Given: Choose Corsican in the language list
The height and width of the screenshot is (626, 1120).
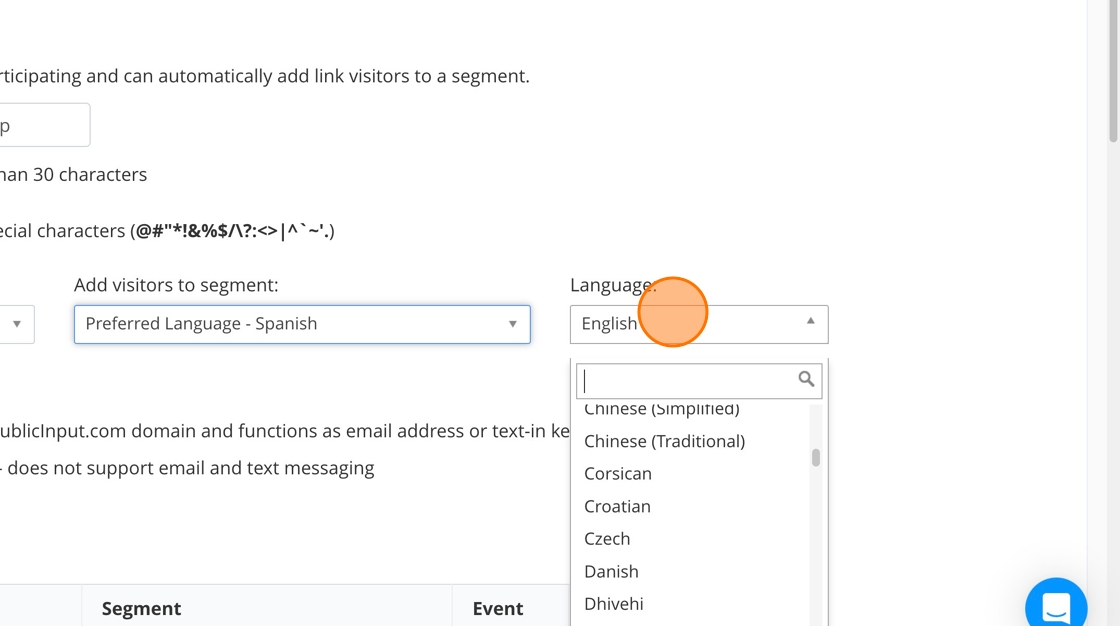Looking at the screenshot, I should (x=618, y=474).
